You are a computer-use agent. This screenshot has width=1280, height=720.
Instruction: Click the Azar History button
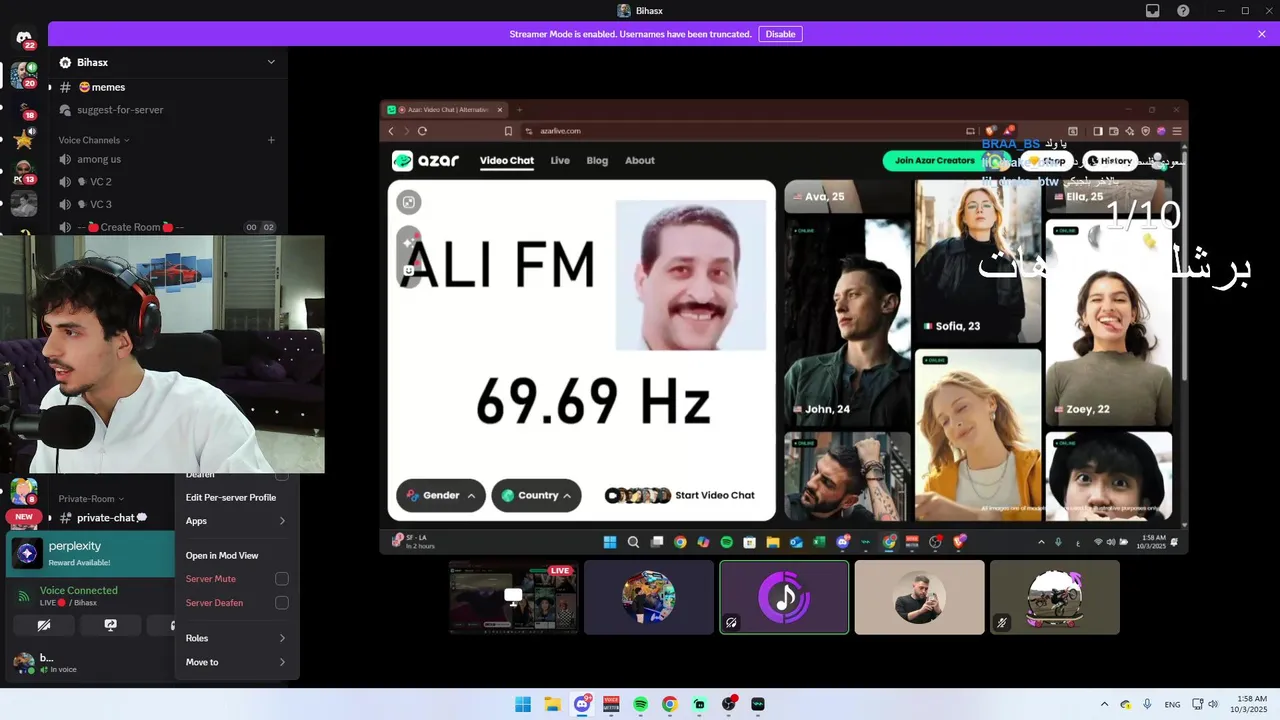1109,160
